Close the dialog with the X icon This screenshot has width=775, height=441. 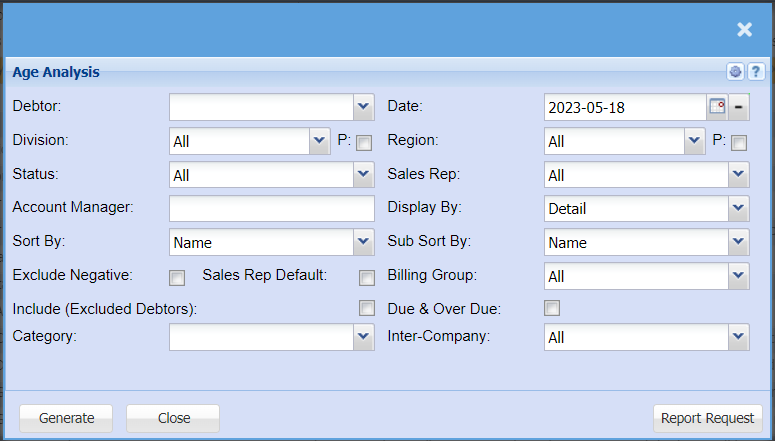pyautogui.click(x=744, y=30)
